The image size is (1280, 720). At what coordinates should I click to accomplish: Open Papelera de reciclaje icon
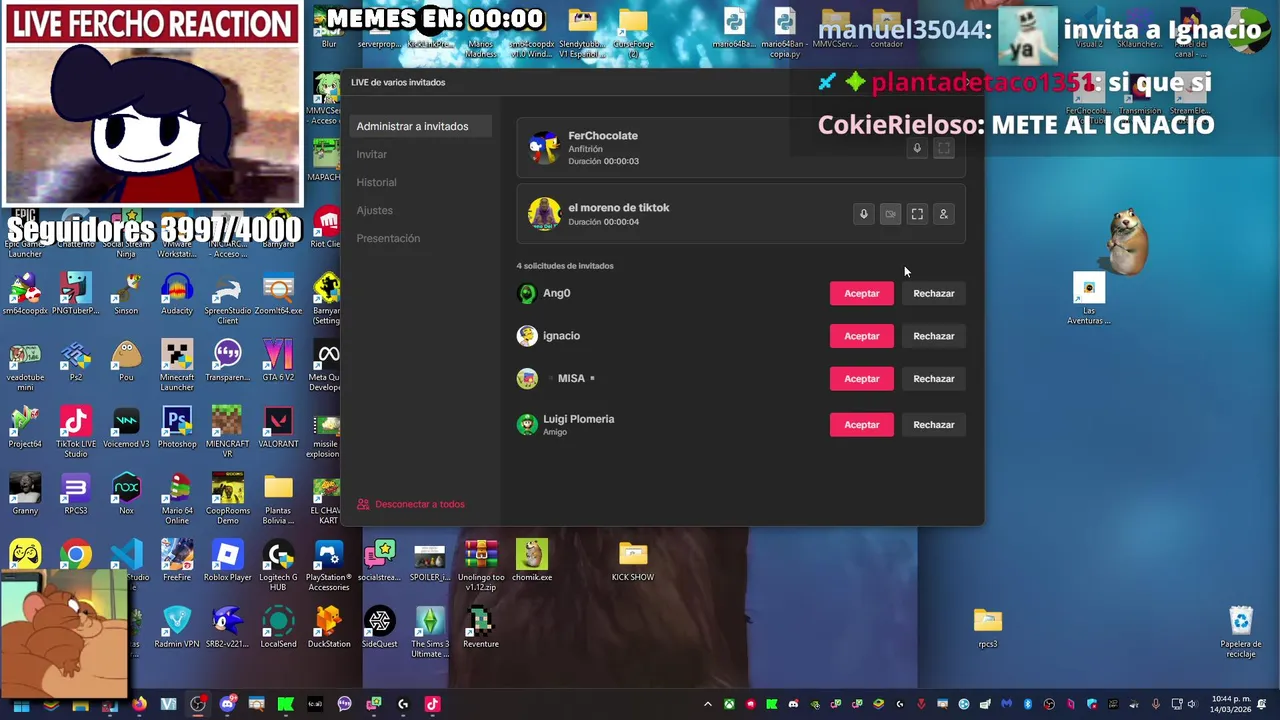[x=1241, y=632]
